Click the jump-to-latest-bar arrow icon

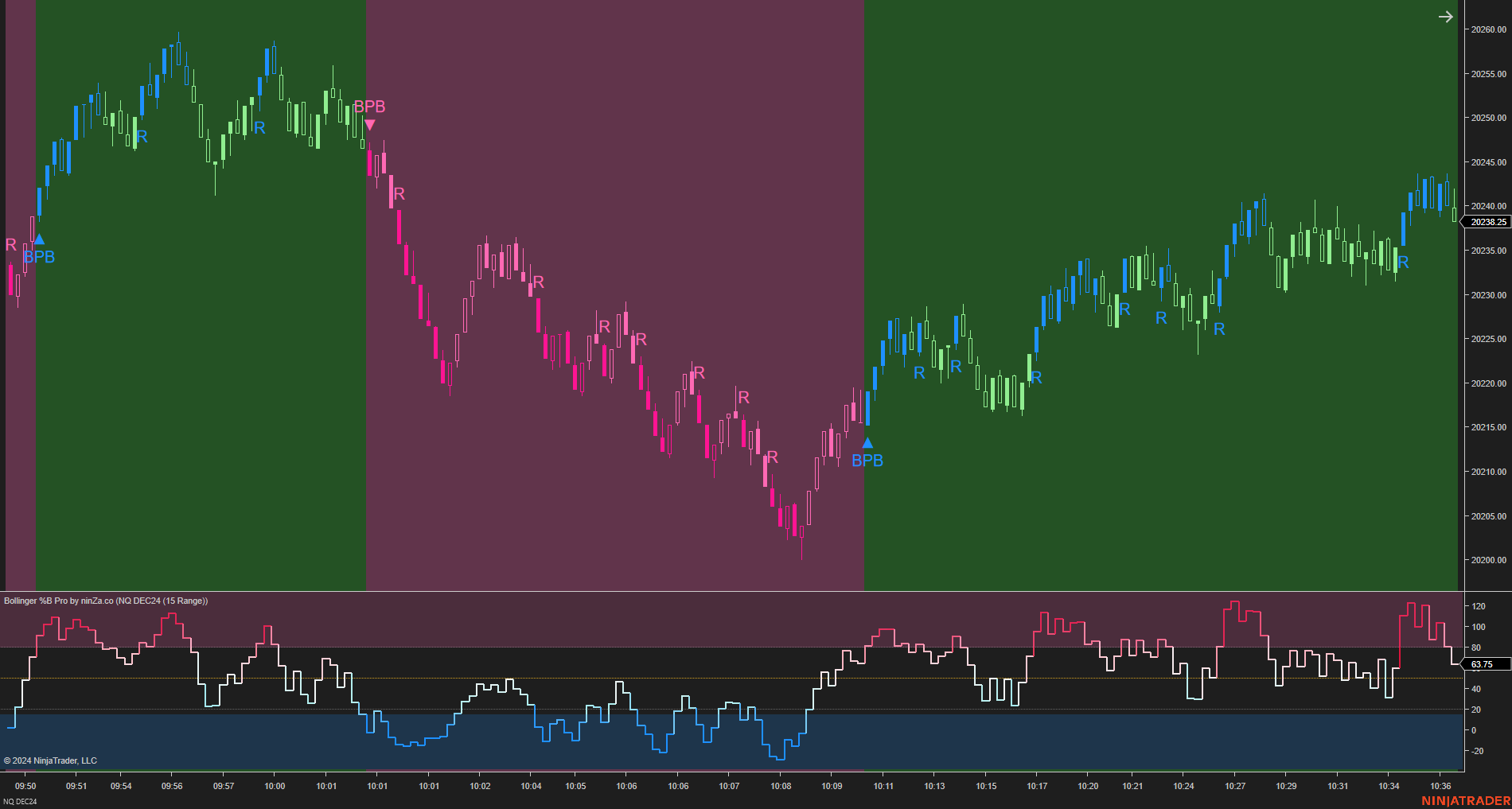[x=1446, y=16]
